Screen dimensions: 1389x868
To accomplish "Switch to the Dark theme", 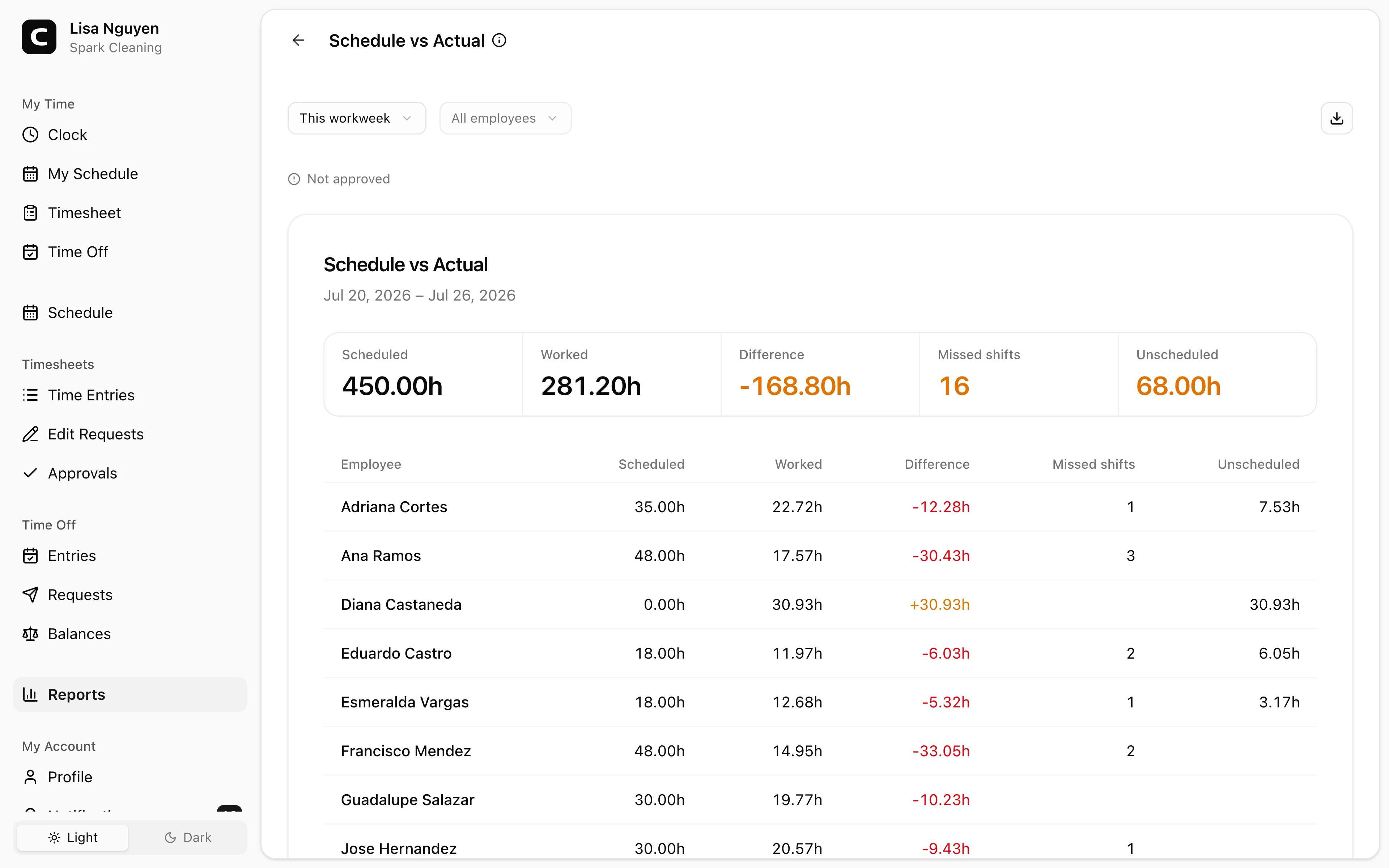I will coord(188,838).
